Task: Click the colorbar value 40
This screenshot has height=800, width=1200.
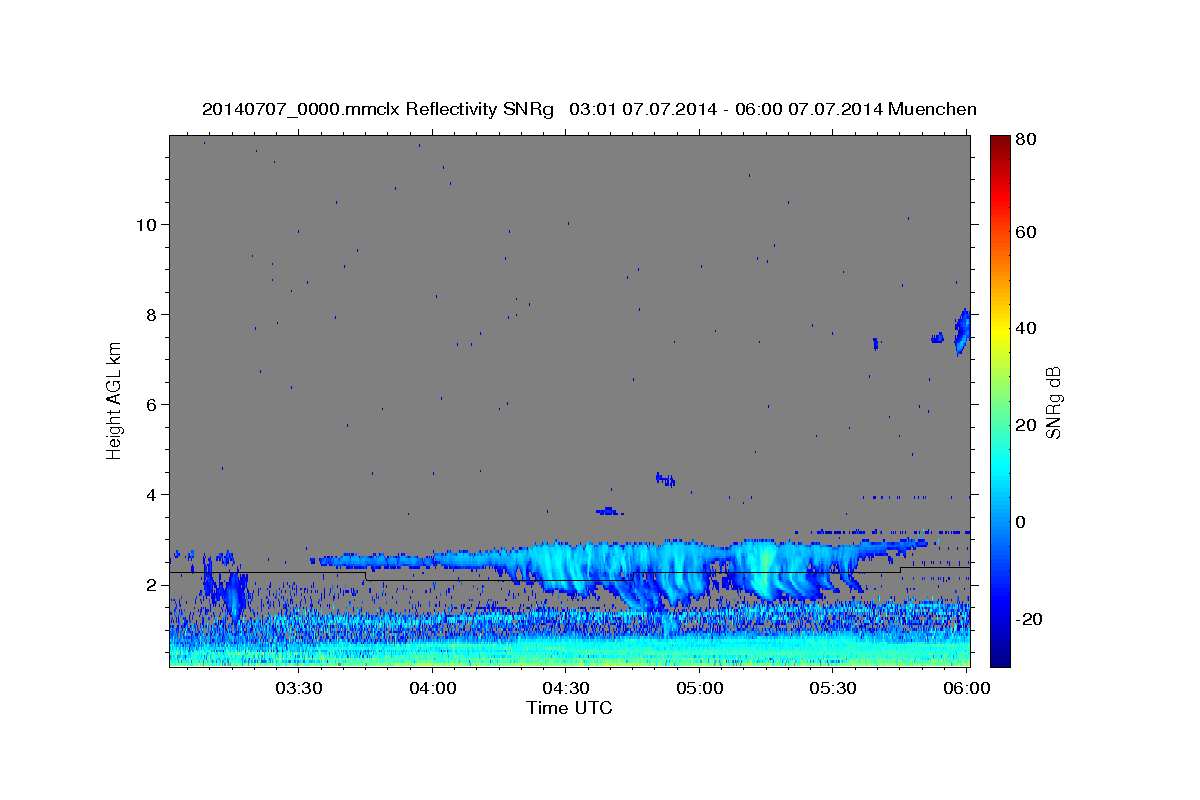Action: pos(1028,328)
